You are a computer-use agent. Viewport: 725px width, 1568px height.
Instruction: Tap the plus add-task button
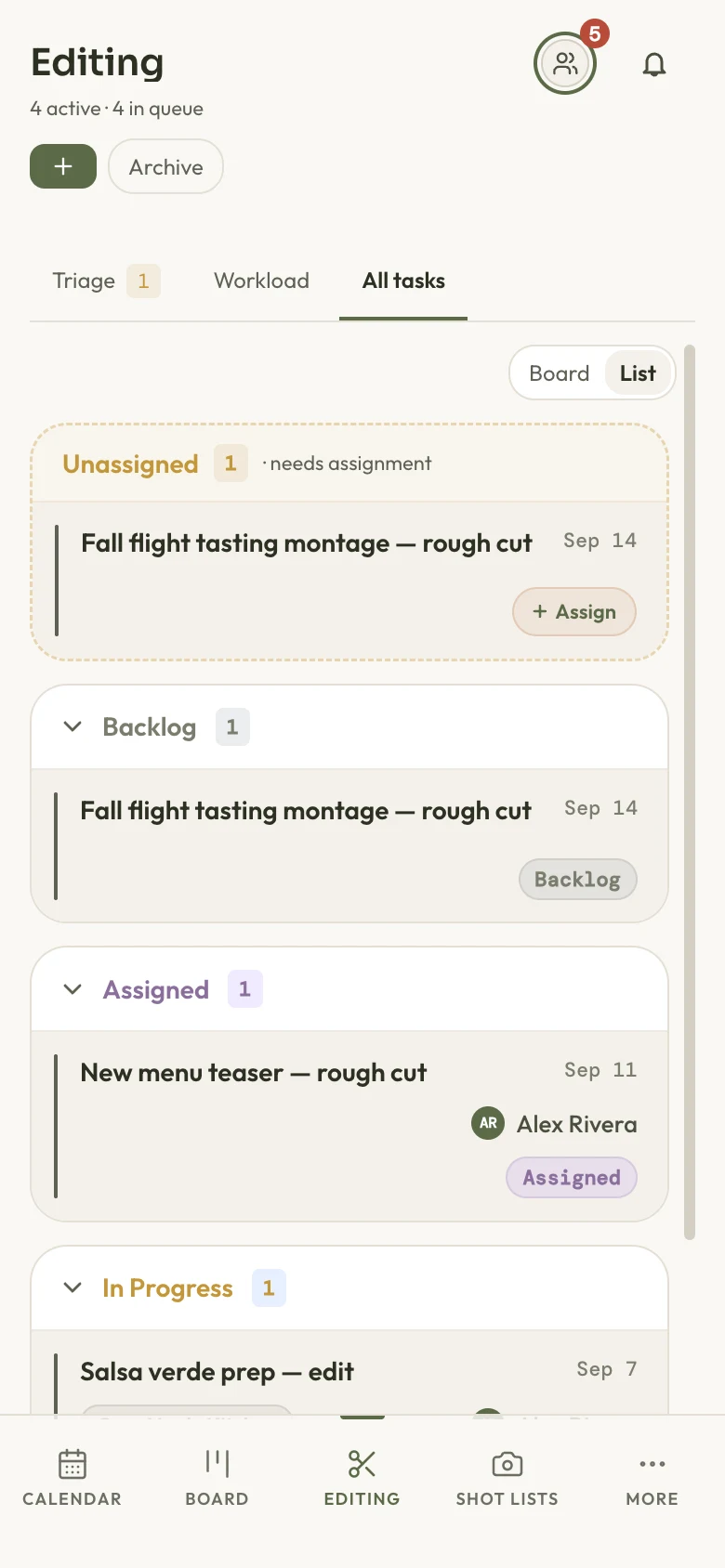tap(63, 166)
